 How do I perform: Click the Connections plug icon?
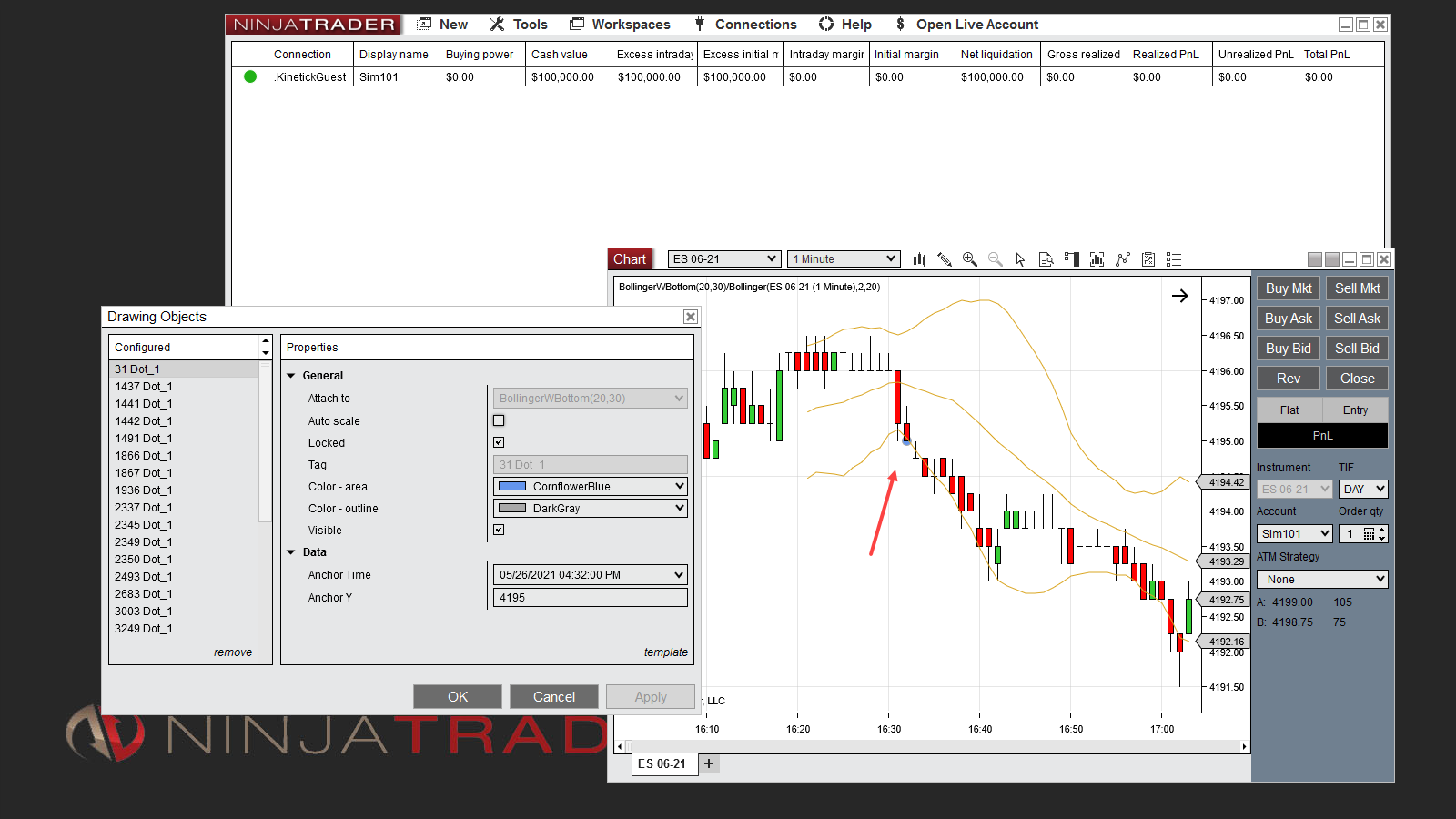(x=700, y=24)
